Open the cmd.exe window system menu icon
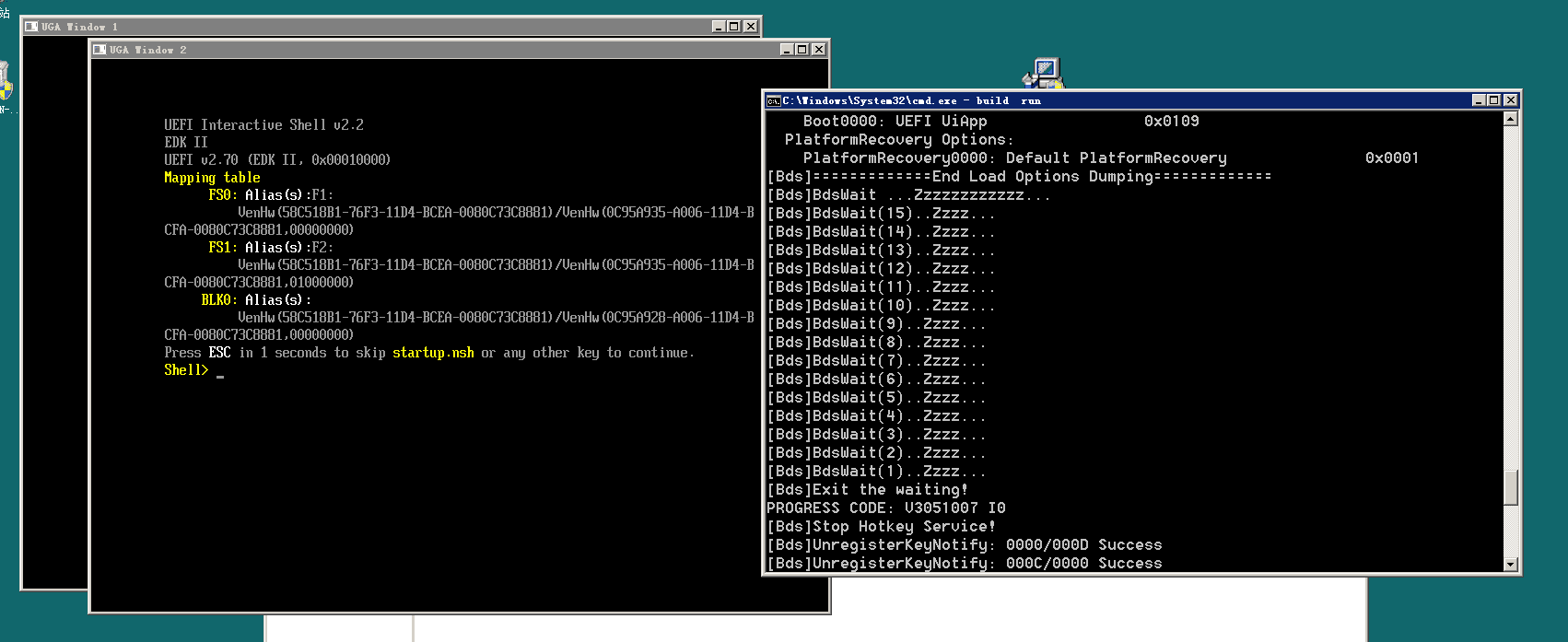The width and height of the screenshot is (1568, 642). click(774, 100)
